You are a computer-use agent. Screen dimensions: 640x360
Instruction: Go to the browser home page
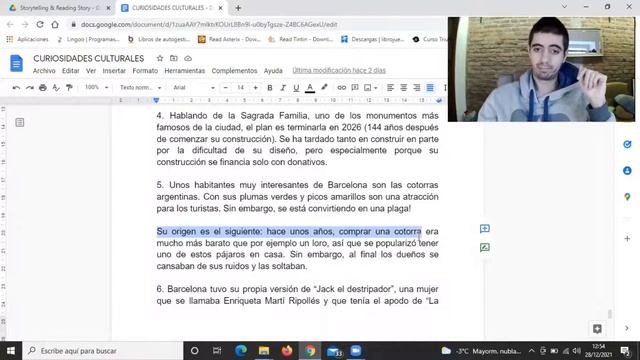pyautogui.click(x=55, y=24)
